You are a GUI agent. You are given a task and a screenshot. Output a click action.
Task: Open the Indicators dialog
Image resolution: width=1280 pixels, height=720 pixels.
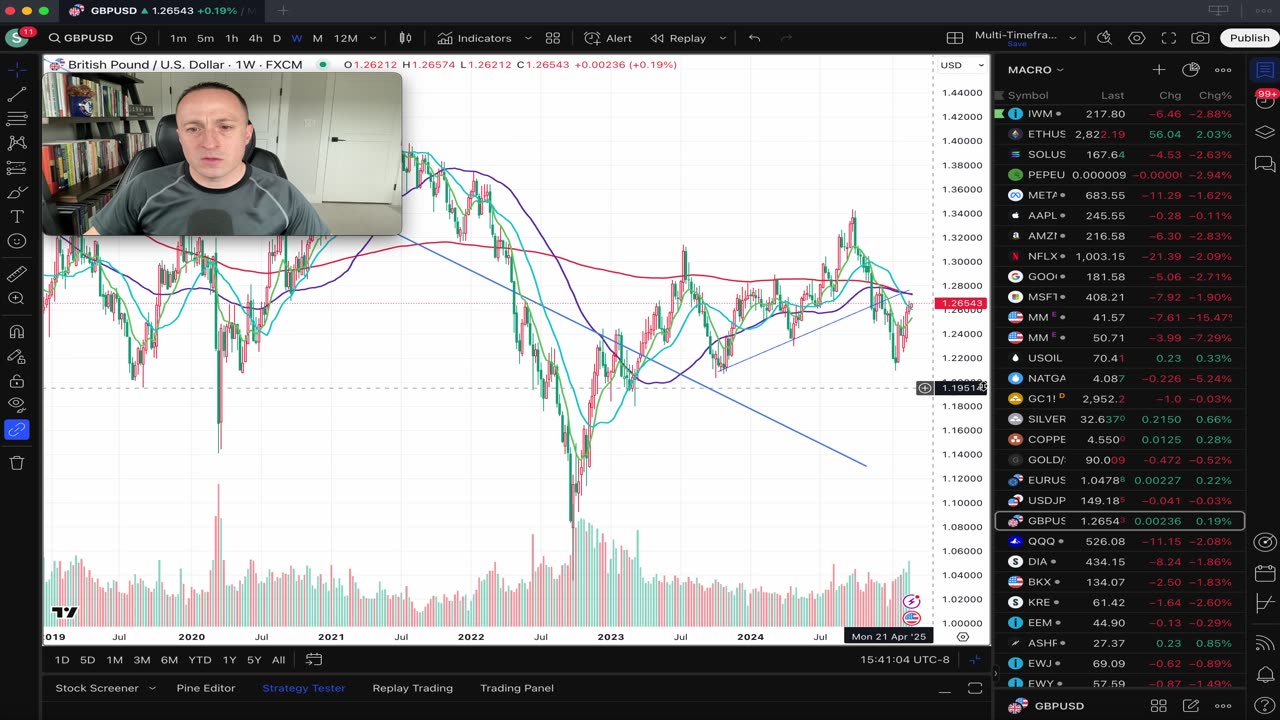click(x=475, y=38)
